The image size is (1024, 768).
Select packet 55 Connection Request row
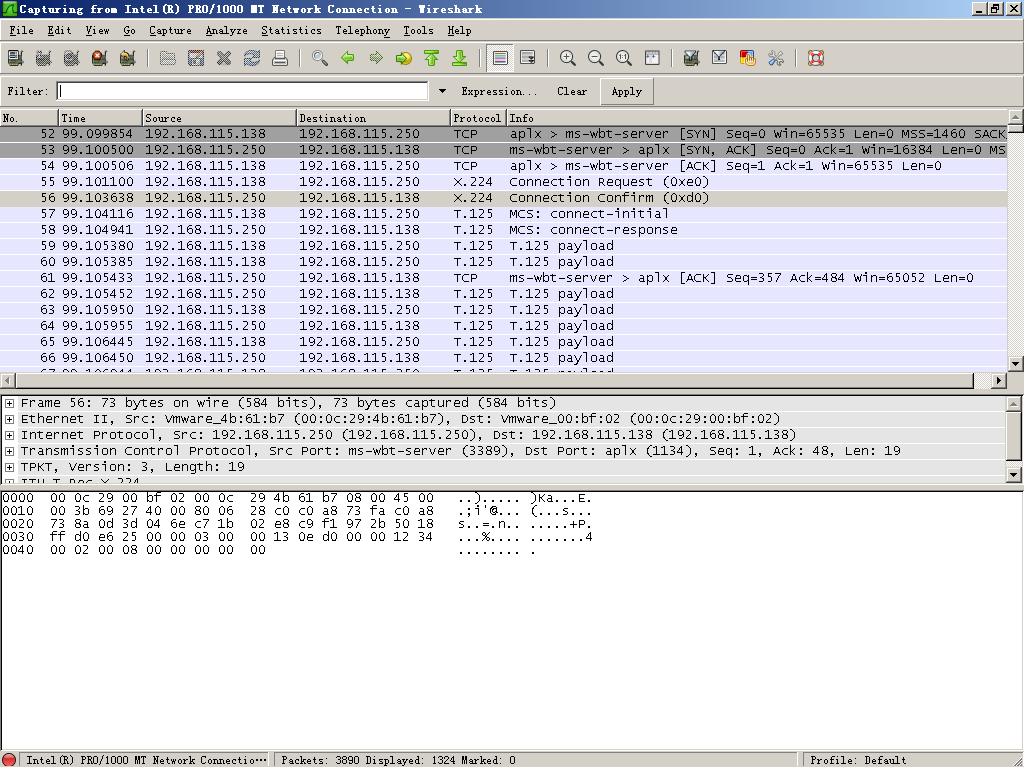pos(504,182)
